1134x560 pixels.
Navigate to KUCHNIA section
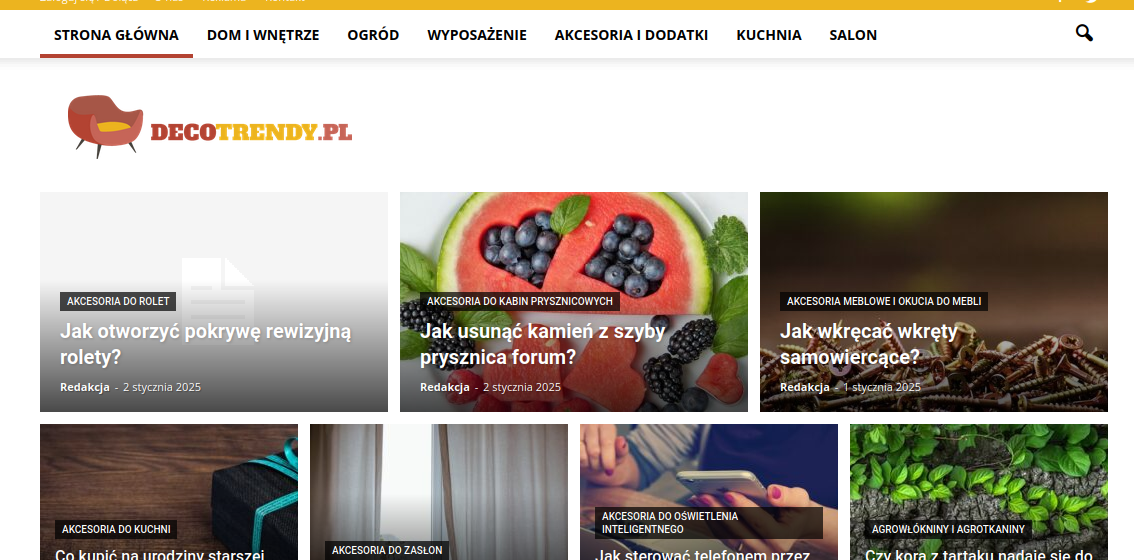pos(769,35)
